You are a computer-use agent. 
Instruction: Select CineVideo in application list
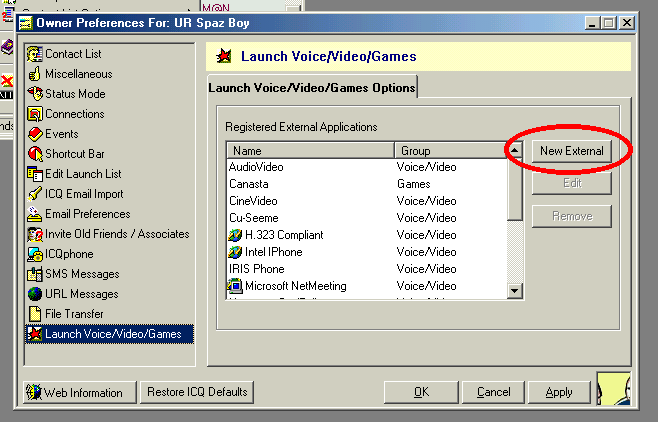pyautogui.click(x=253, y=201)
